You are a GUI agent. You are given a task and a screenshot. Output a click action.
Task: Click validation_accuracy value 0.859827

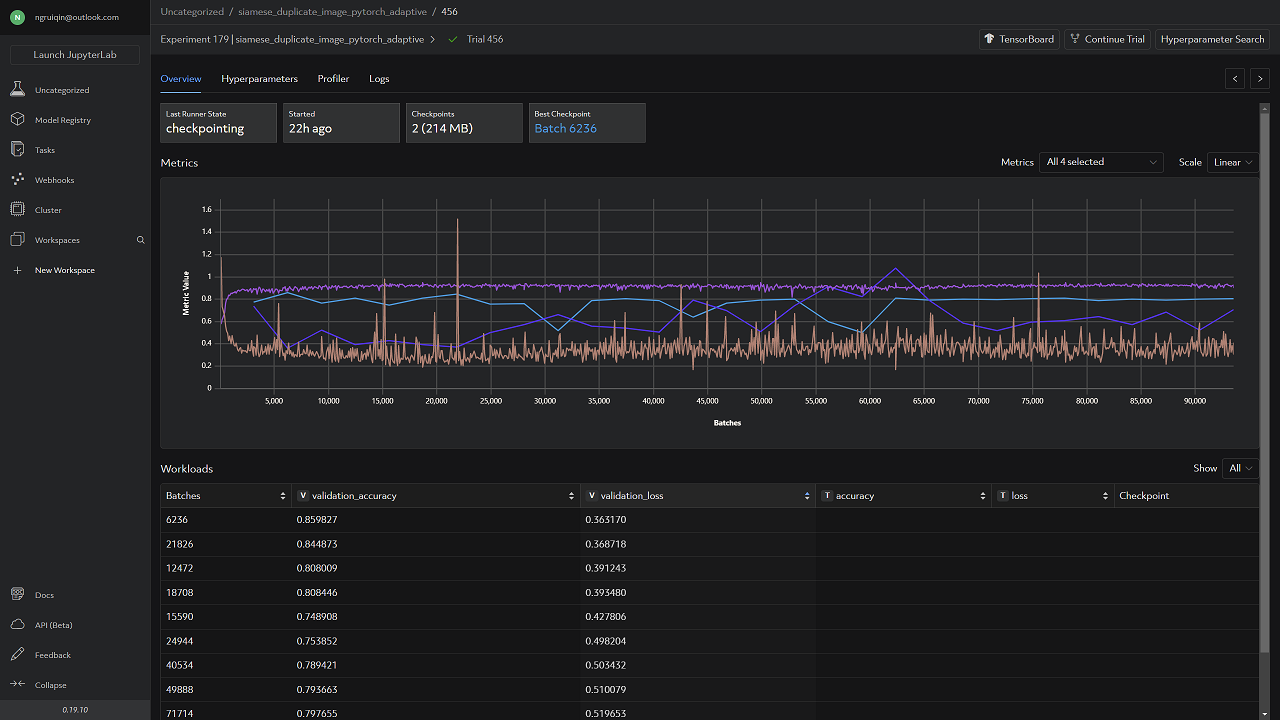click(317, 520)
